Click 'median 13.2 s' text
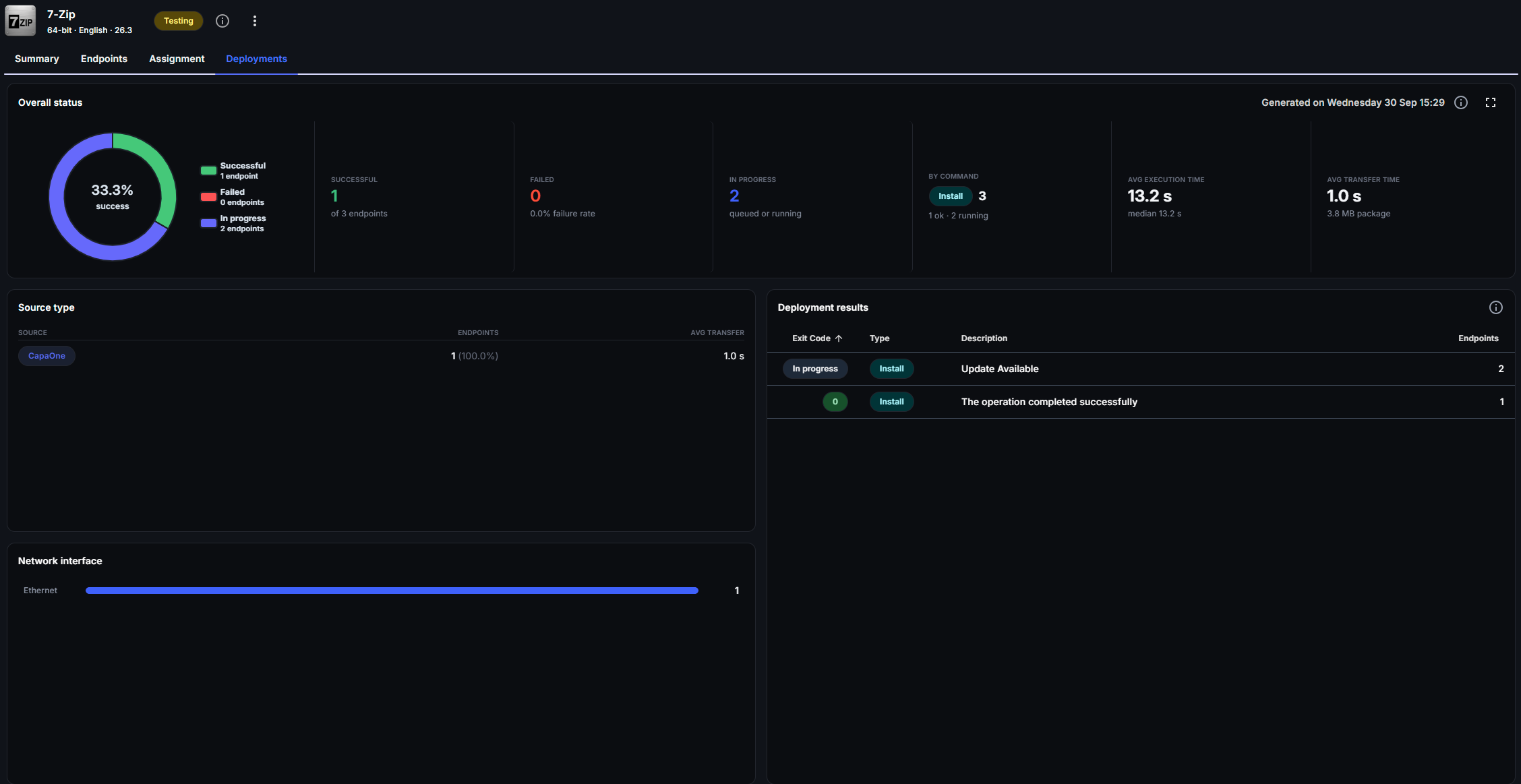Screen dimensions: 1521x784 [1154, 214]
